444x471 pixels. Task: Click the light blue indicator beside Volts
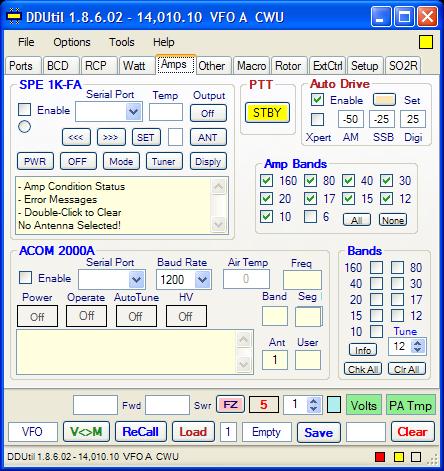pos(334,405)
